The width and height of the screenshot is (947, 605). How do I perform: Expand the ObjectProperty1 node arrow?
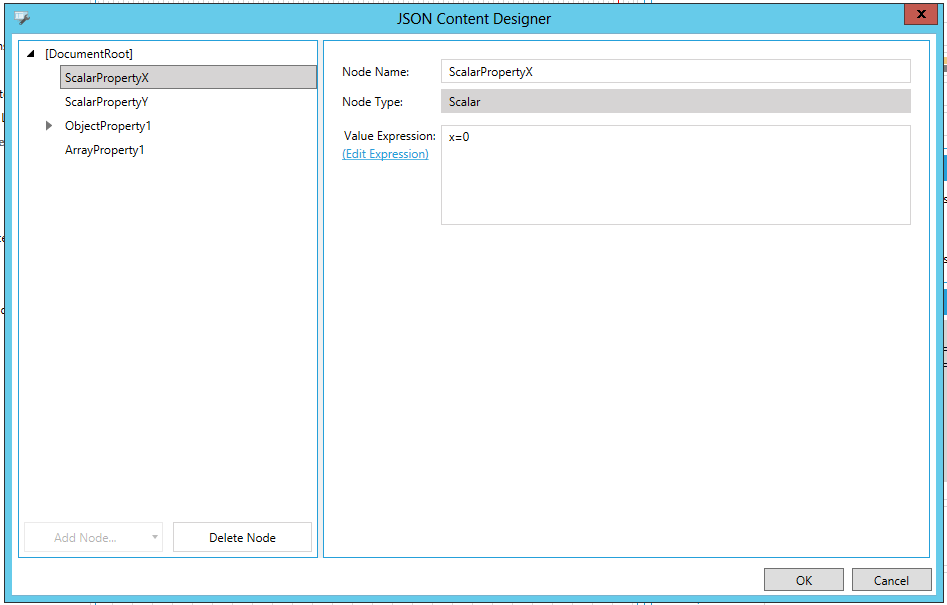tap(49, 126)
